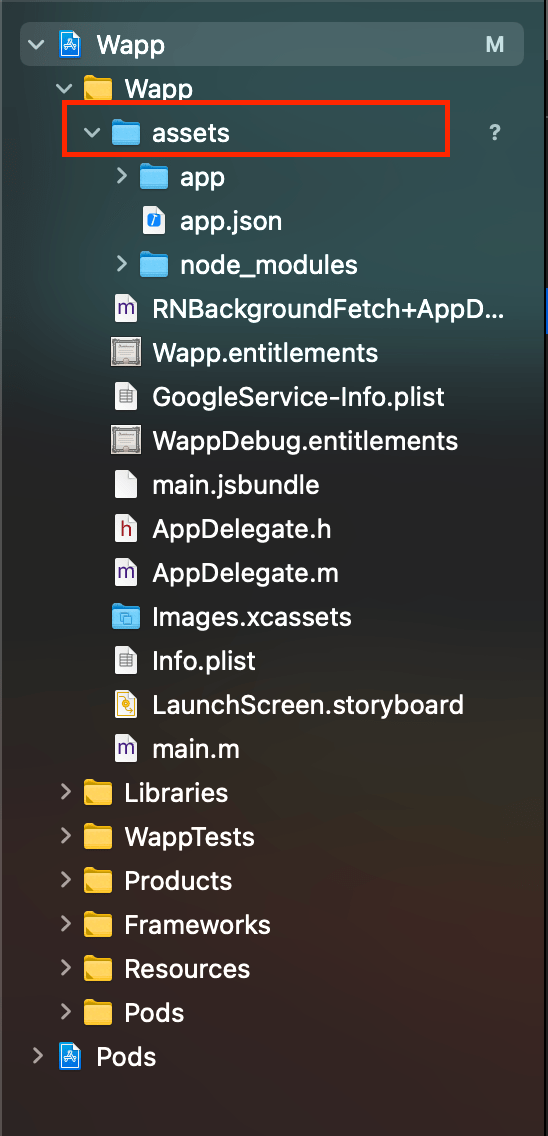Click the blue assets folder icon
Screen dimensions: 548x1136
click(x=125, y=133)
